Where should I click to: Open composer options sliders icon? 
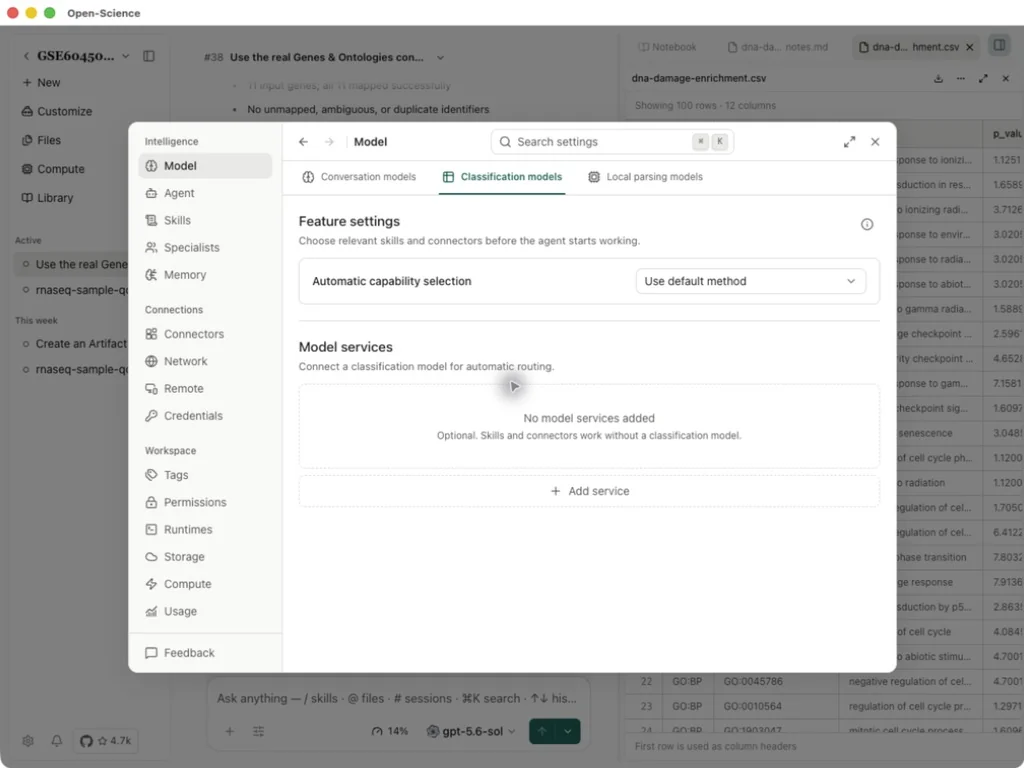point(259,731)
